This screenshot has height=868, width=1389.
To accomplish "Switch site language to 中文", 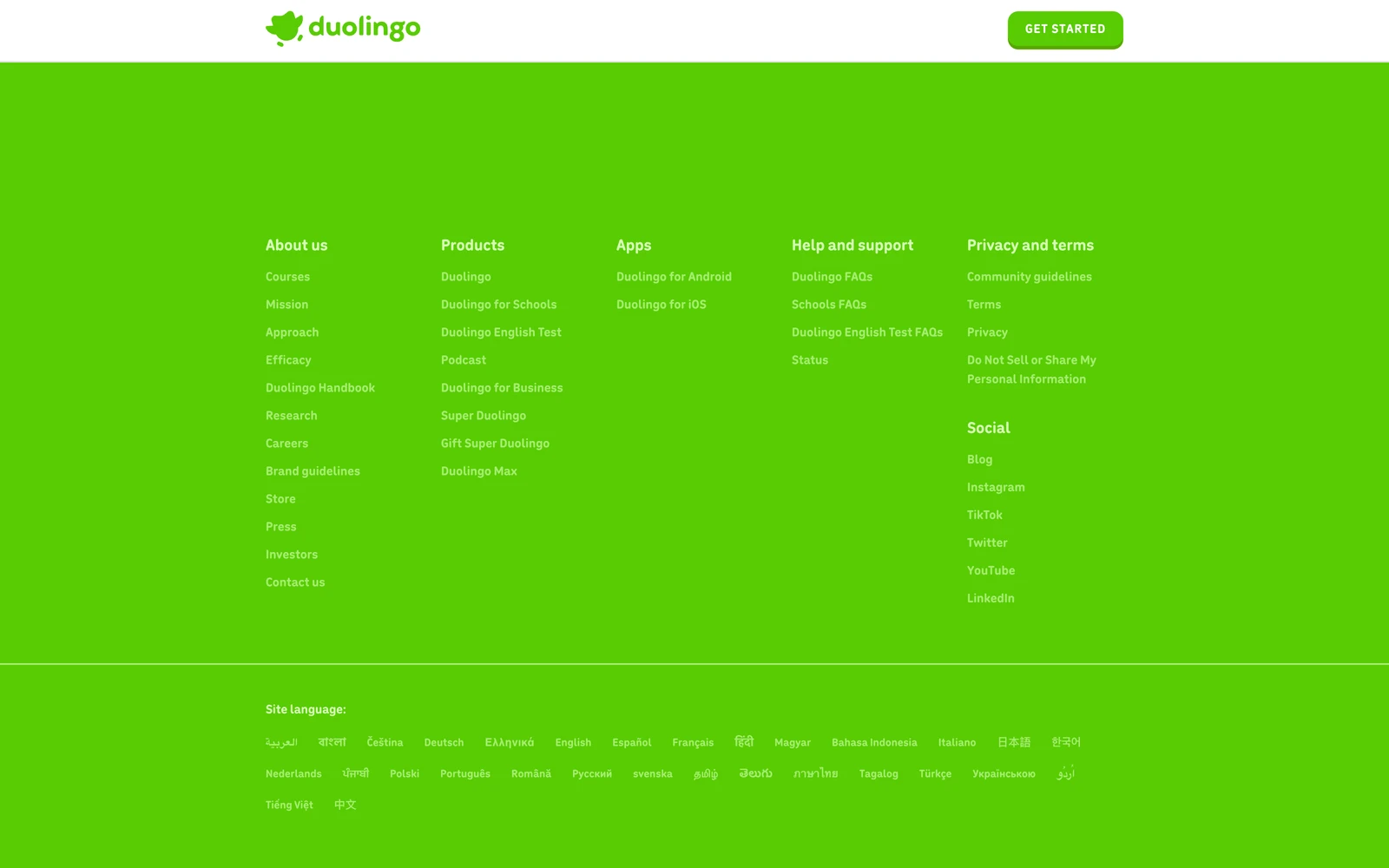I will pyautogui.click(x=346, y=805).
